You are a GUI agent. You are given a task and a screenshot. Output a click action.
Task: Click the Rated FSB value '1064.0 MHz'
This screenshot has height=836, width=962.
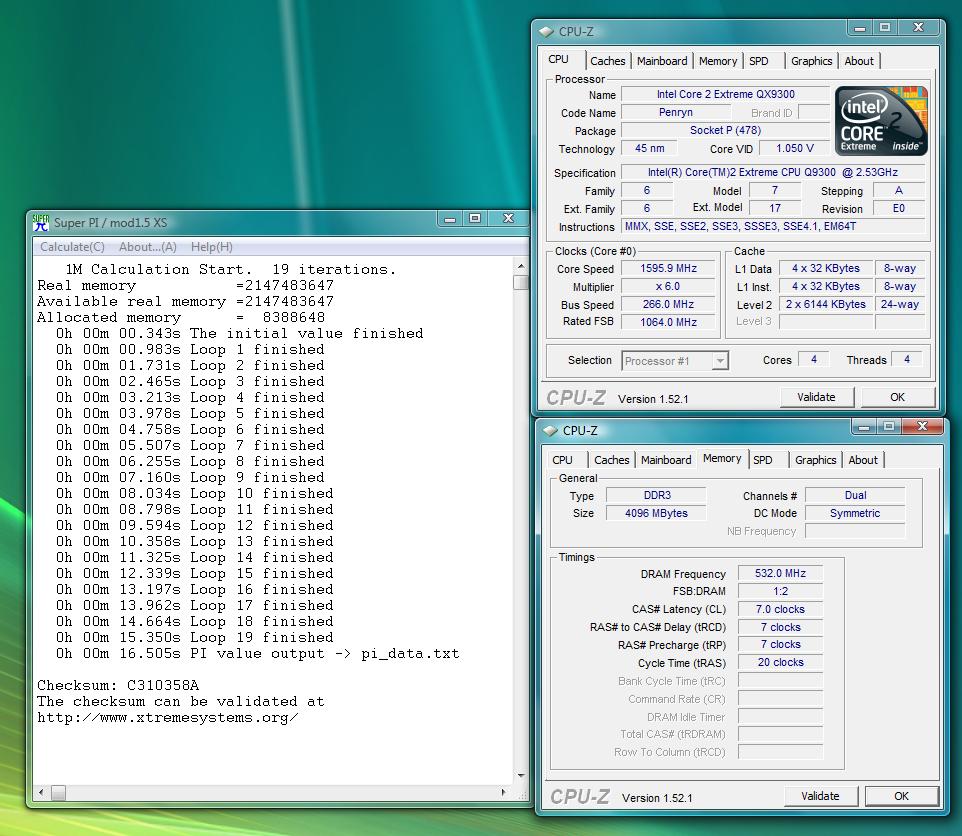(668, 322)
